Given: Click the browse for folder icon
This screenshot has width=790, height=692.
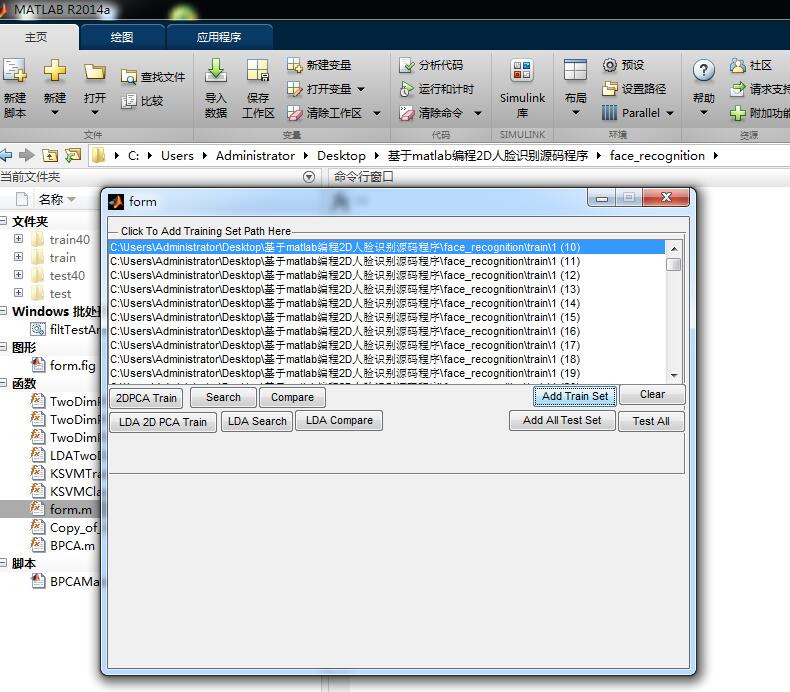Looking at the screenshot, I should point(73,155).
